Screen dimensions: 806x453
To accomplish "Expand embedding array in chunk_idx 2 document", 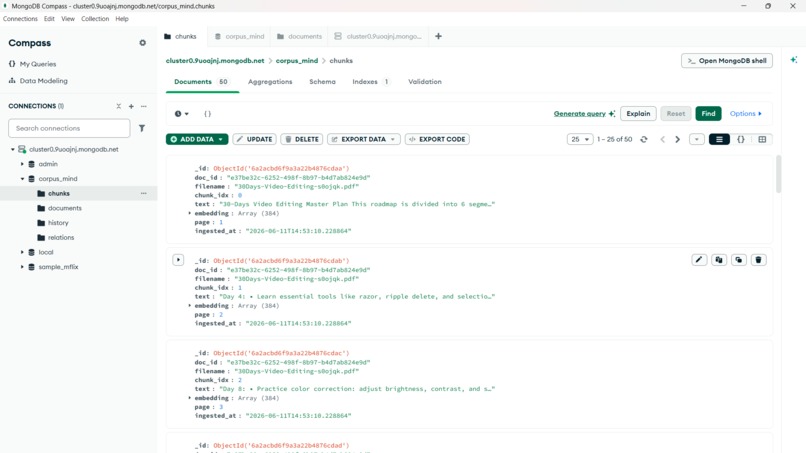I will click(190, 397).
